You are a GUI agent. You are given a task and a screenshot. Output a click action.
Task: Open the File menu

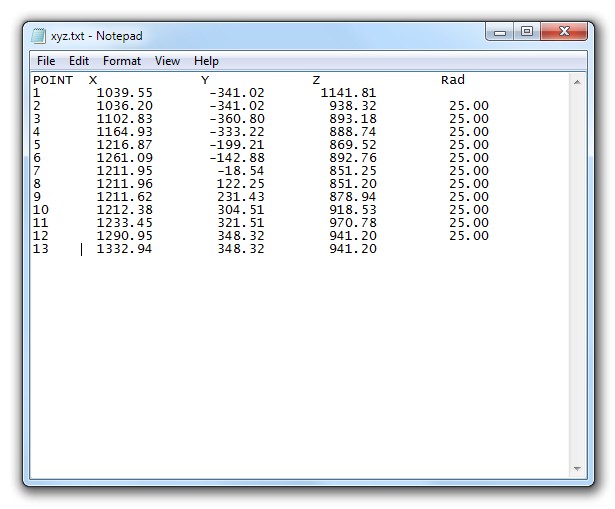click(x=46, y=61)
